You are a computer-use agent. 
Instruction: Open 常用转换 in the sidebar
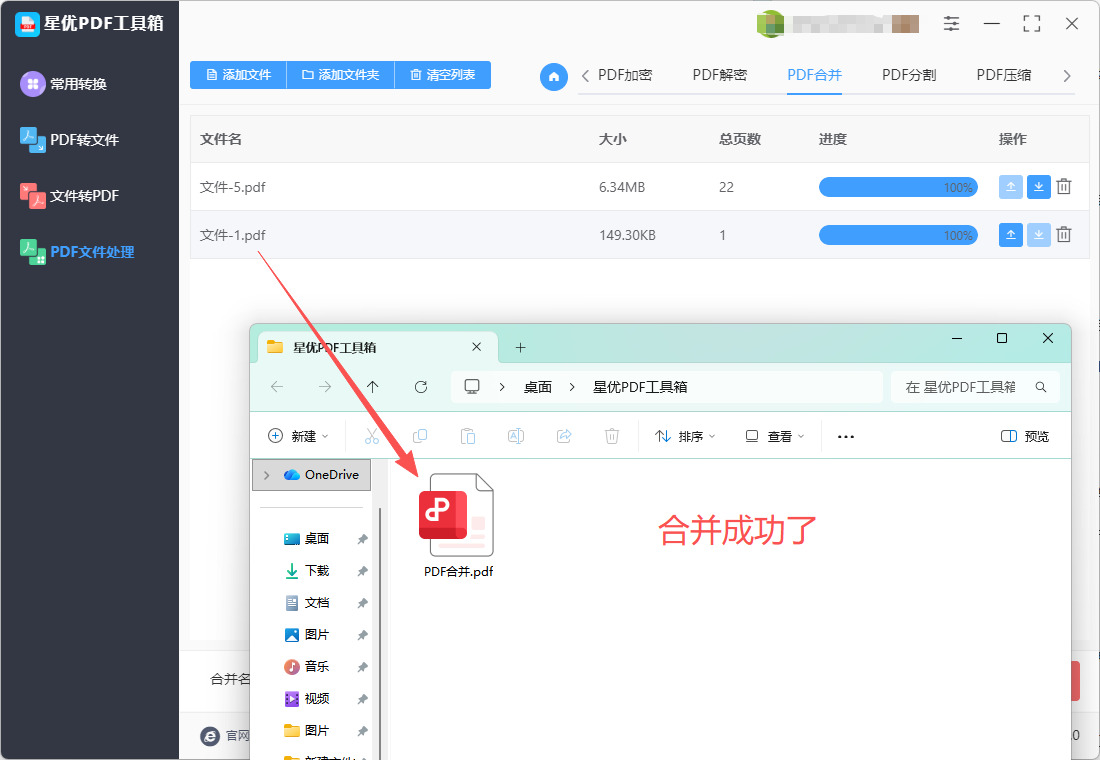tap(64, 84)
